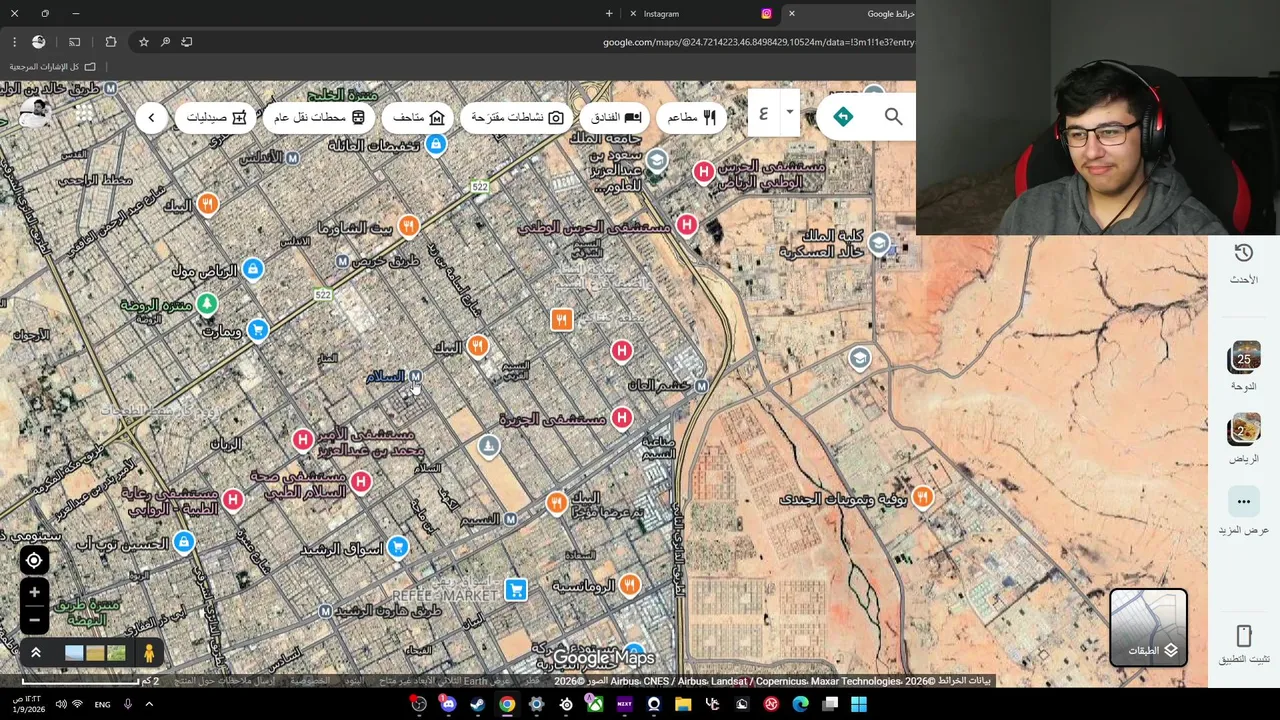Open Discord from the taskbar
Image resolution: width=1280 pixels, height=720 pixels.
(448, 704)
